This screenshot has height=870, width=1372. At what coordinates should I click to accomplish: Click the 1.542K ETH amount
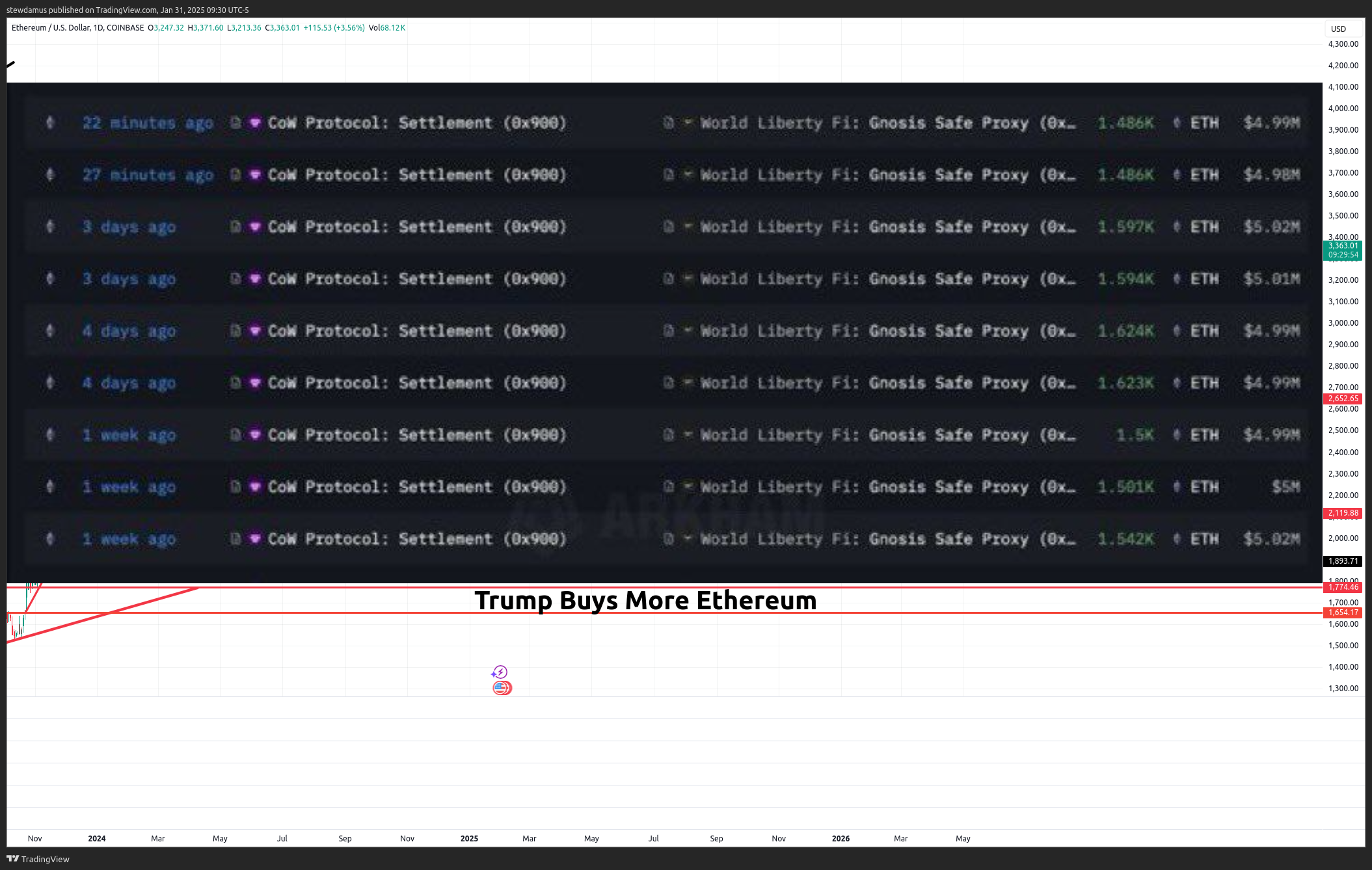[x=1125, y=539]
